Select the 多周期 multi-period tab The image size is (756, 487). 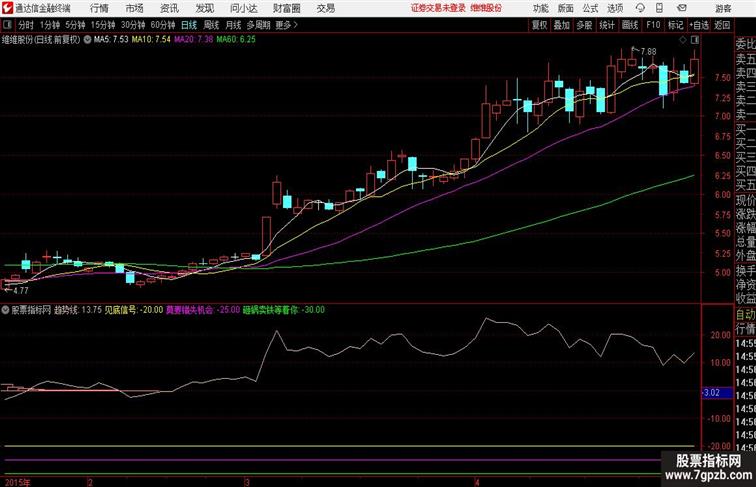tap(259, 25)
